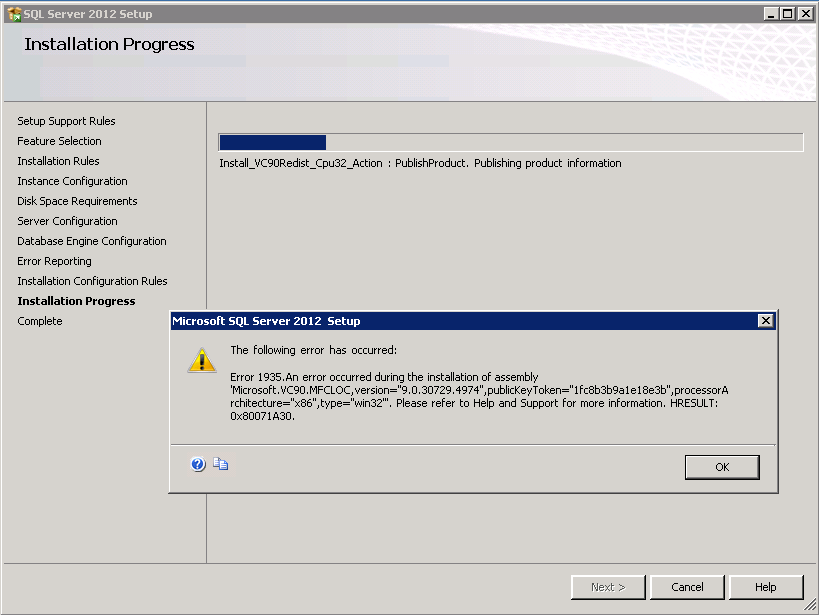Screen dimensions: 819x615
Task: Select Installation Rules step
Action: (x=58, y=161)
